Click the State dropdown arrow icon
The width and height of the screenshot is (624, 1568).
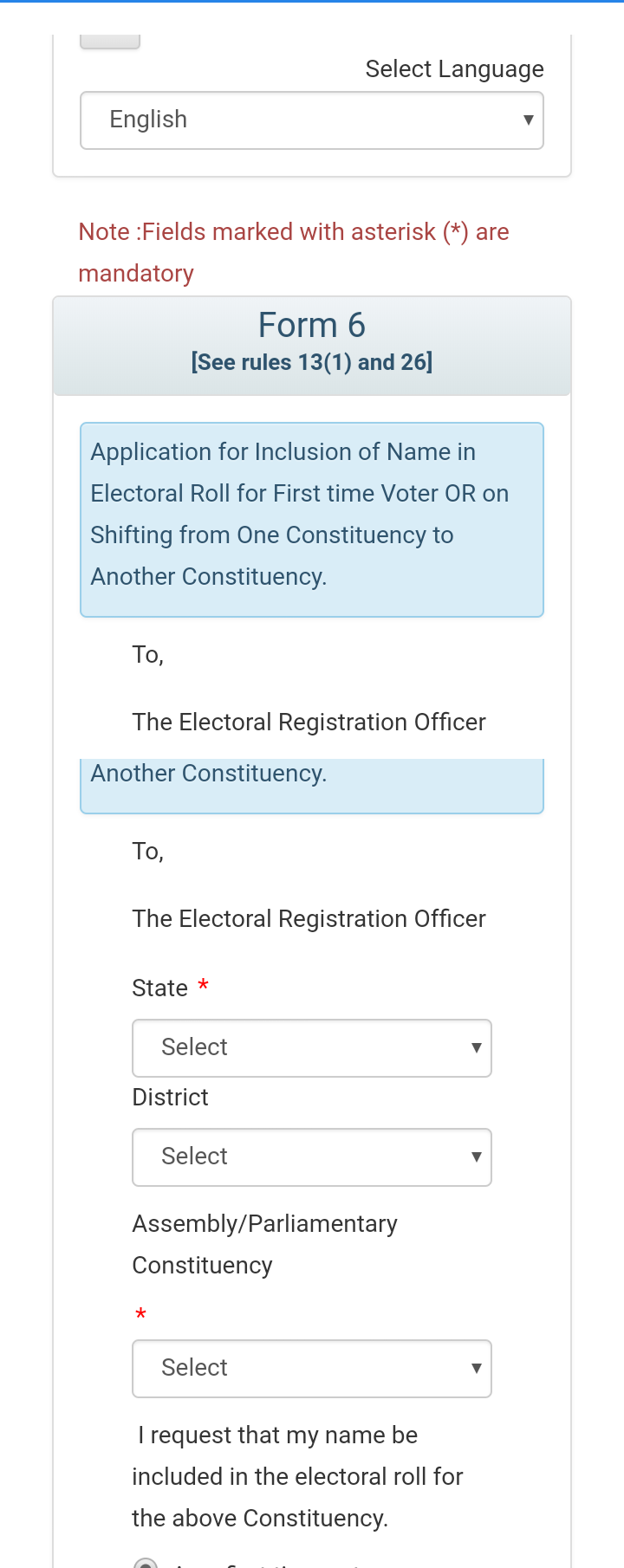click(x=476, y=1048)
